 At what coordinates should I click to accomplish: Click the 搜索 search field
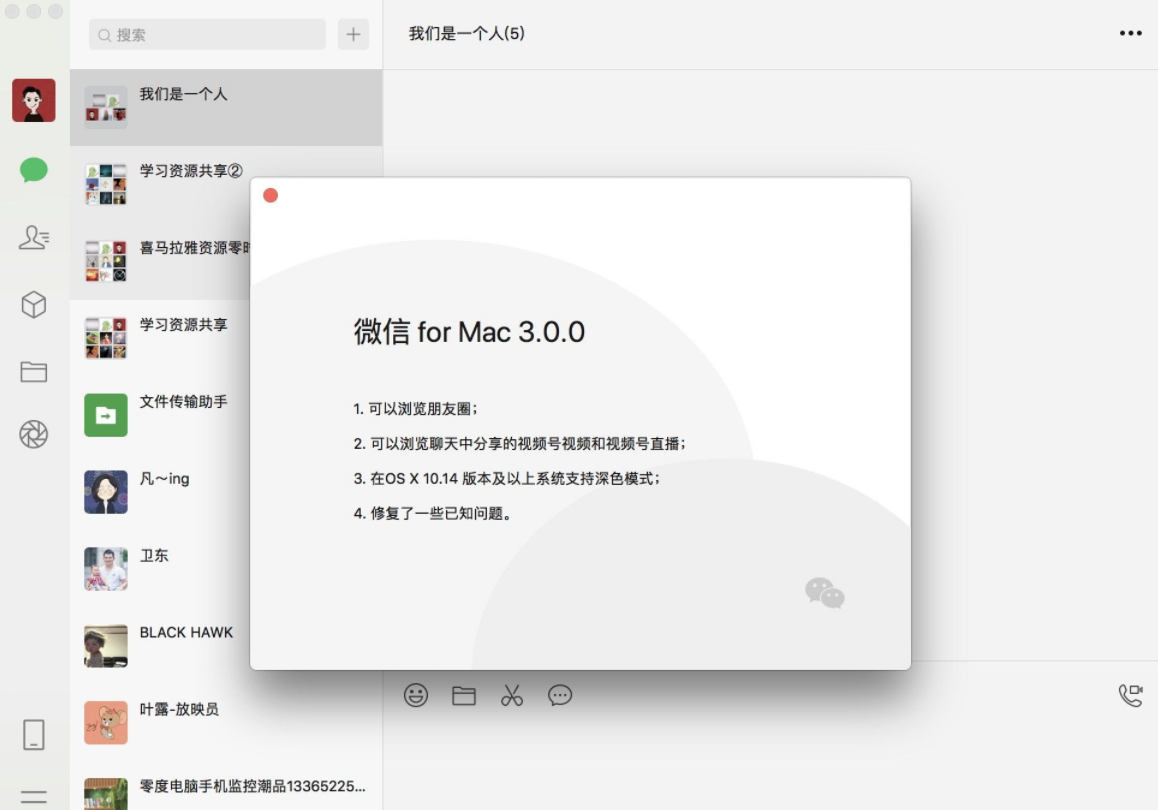pyautogui.click(x=207, y=34)
